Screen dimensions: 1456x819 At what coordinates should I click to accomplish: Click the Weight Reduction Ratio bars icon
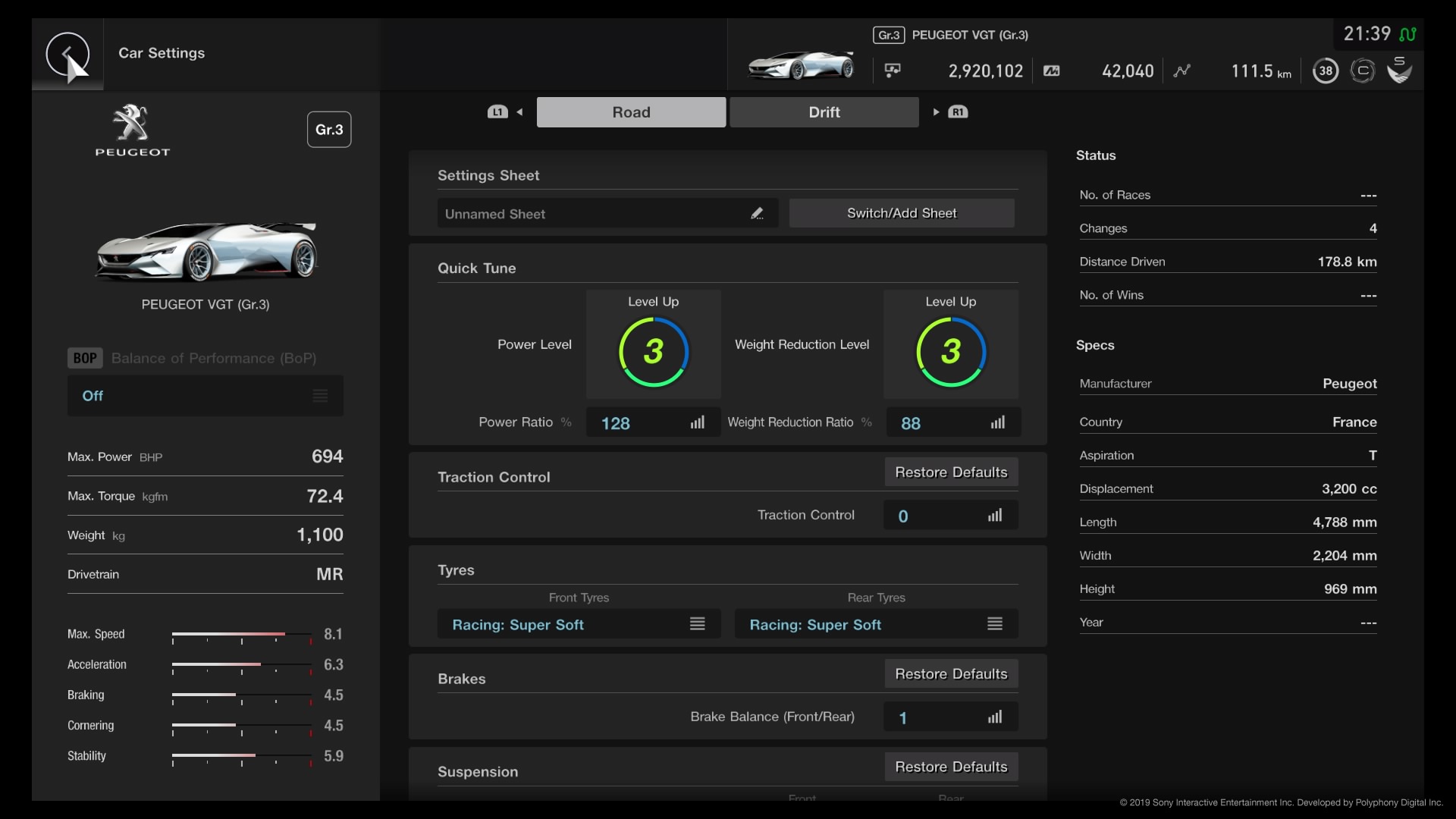click(x=998, y=422)
